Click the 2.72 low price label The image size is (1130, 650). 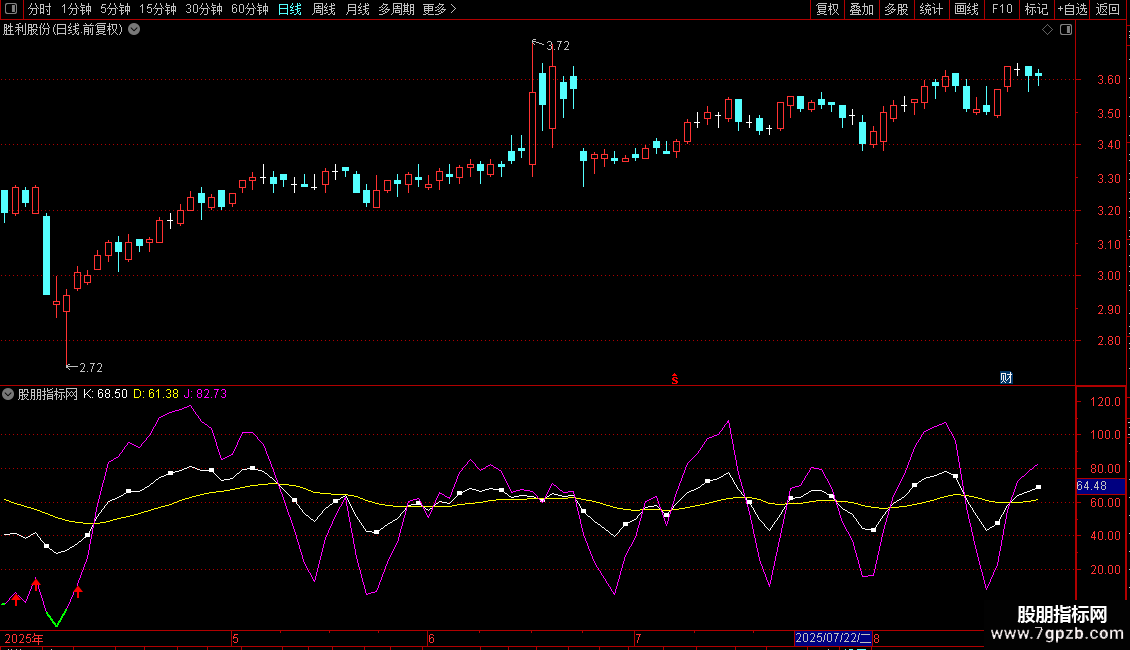[91, 368]
